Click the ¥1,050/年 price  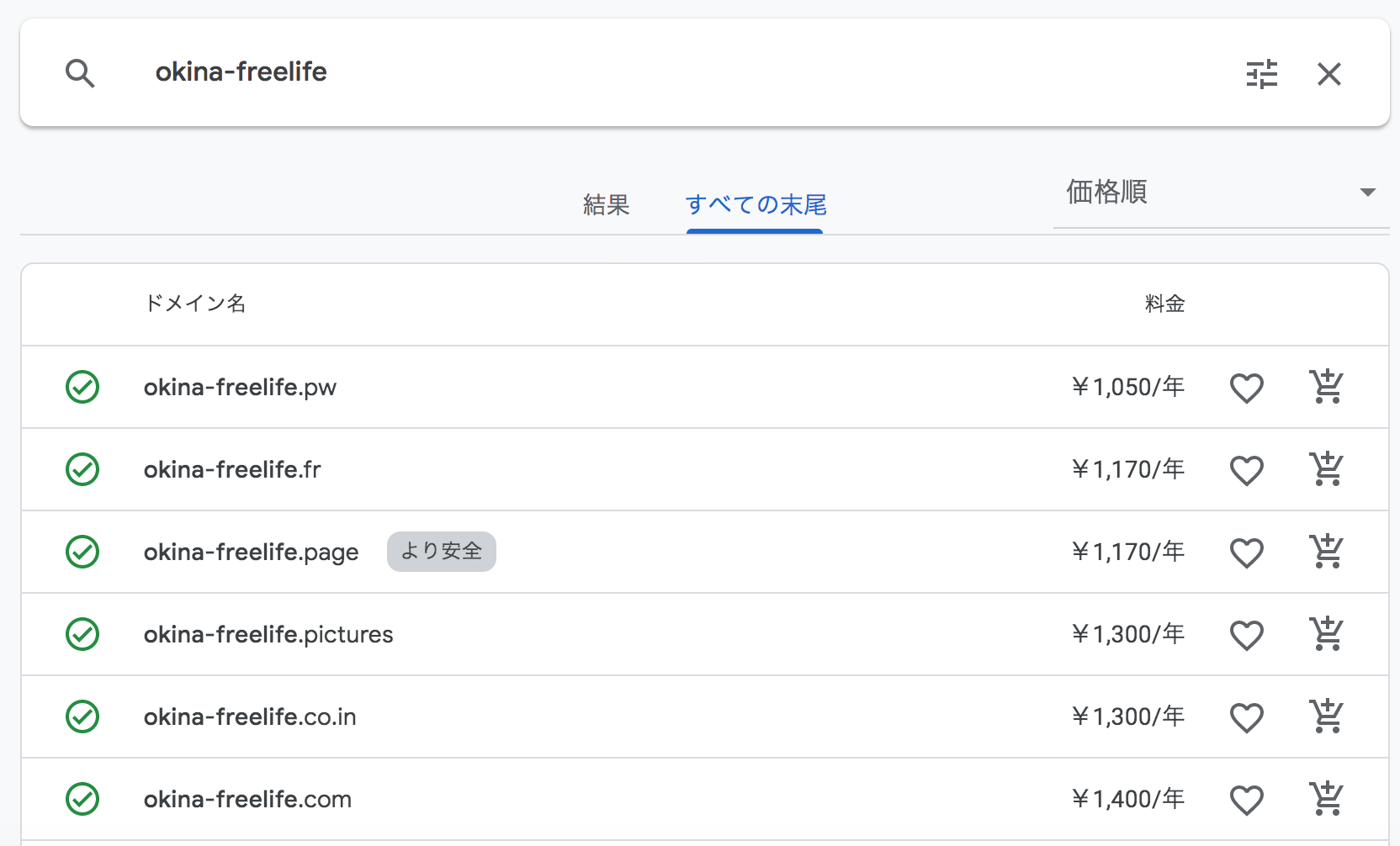pyautogui.click(x=1128, y=387)
